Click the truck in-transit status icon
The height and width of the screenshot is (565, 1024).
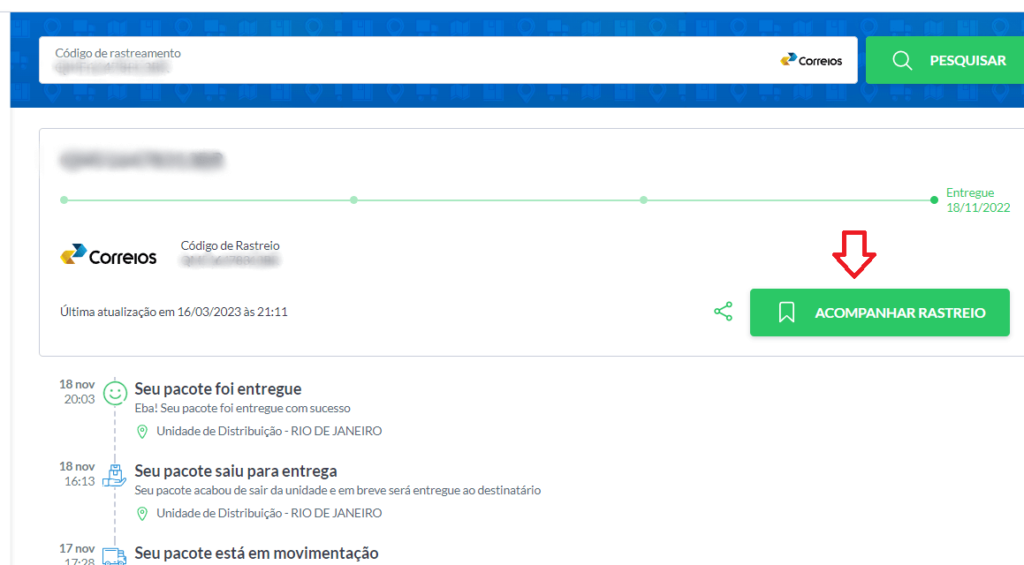[114, 557]
